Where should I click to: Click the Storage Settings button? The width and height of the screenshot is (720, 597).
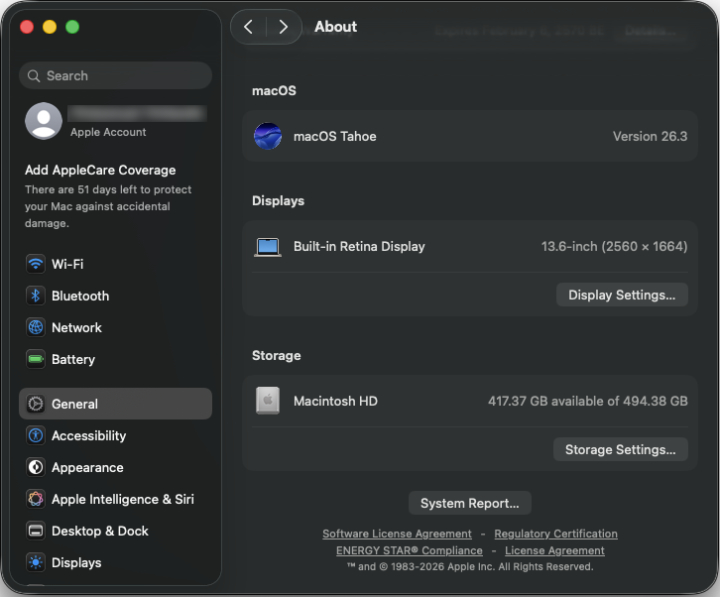click(620, 450)
